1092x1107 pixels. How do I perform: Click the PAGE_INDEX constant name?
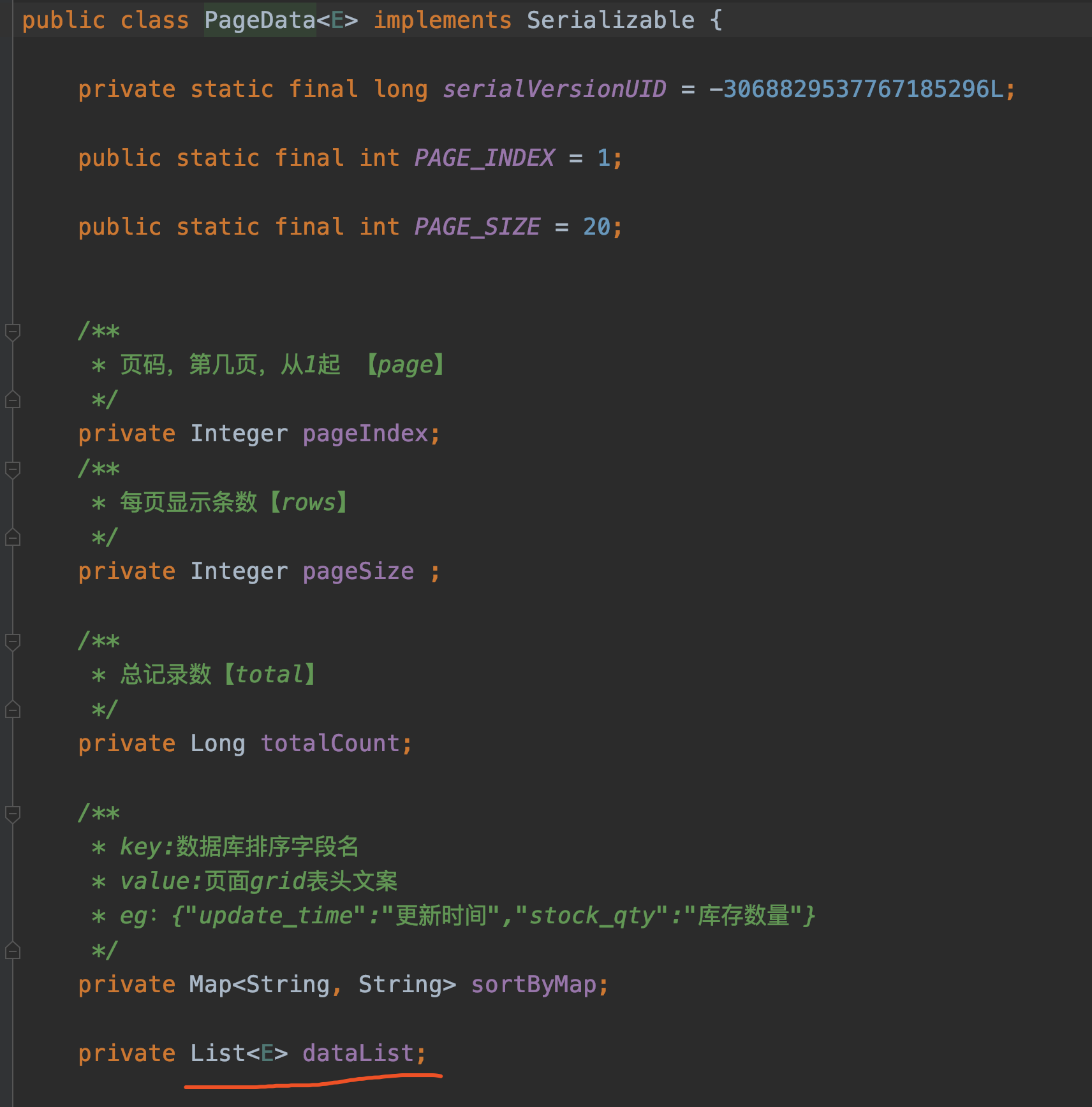point(484,158)
